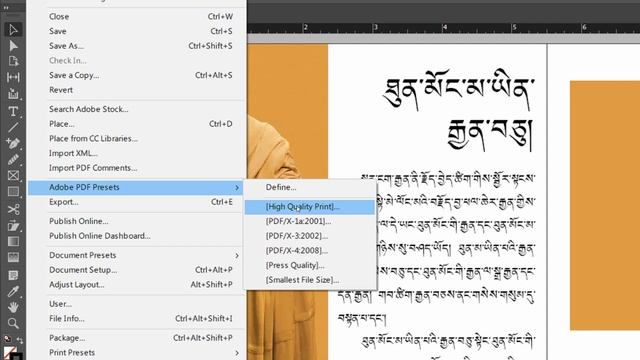The width and height of the screenshot is (640, 360).
Task: Click the fill color swatch in toolbar
Action: pos(9,352)
